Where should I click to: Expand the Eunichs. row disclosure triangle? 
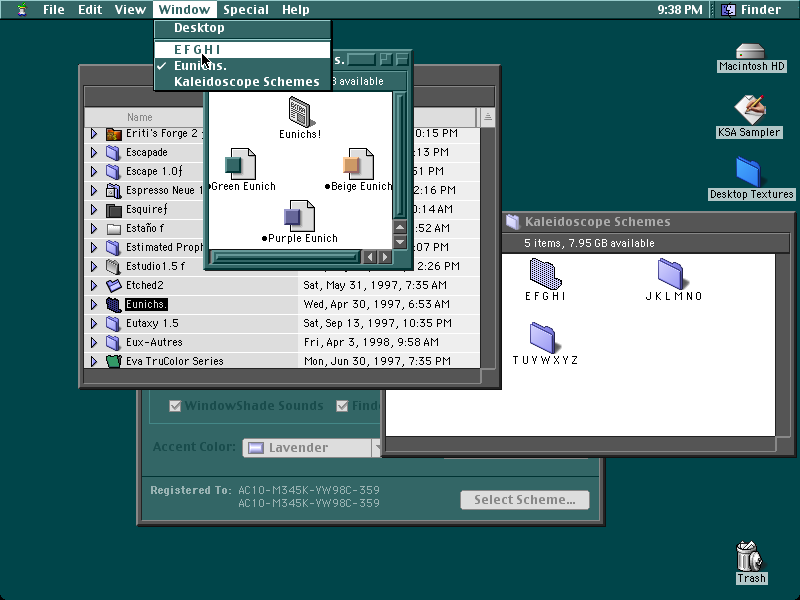[94, 305]
